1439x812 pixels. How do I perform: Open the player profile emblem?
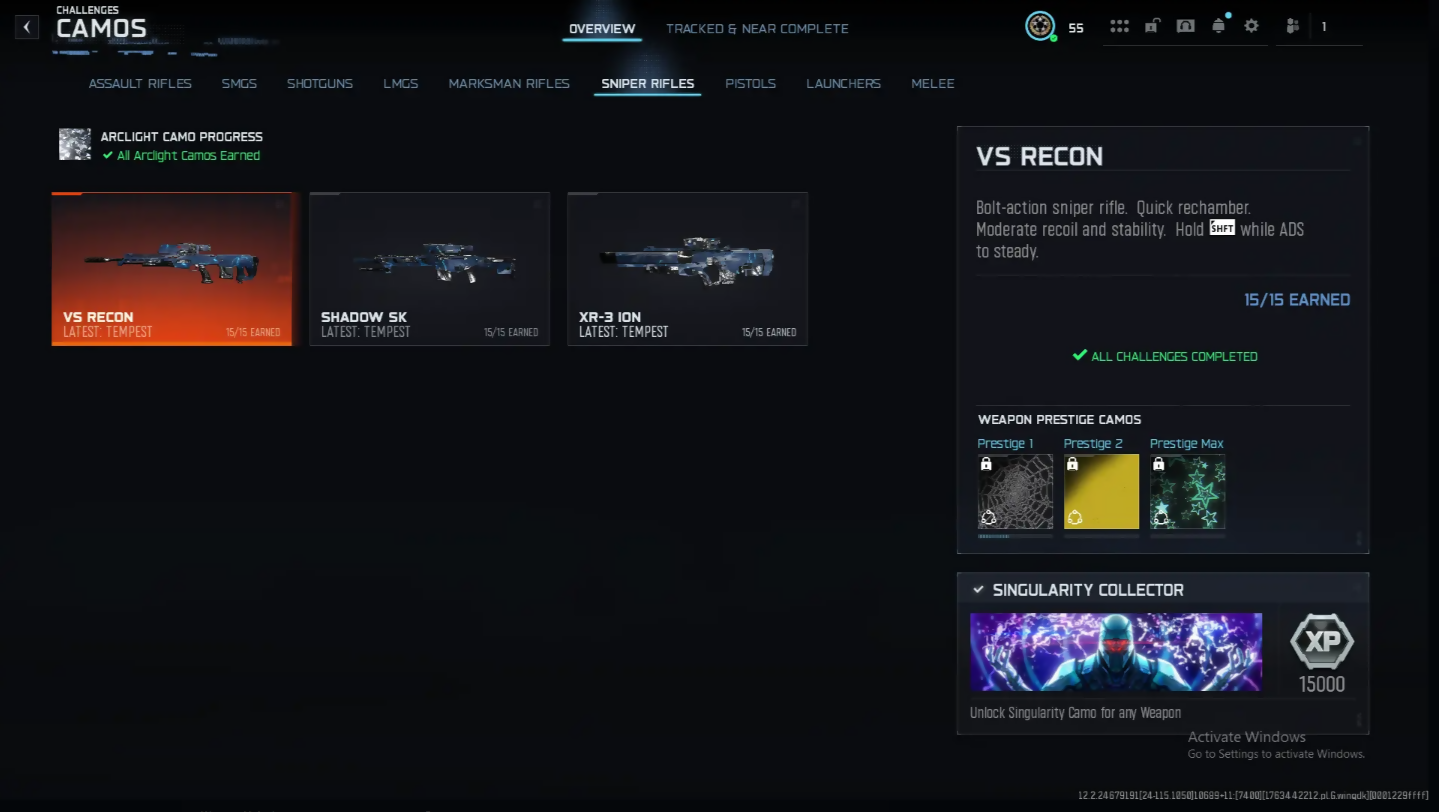pos(1040,27)
